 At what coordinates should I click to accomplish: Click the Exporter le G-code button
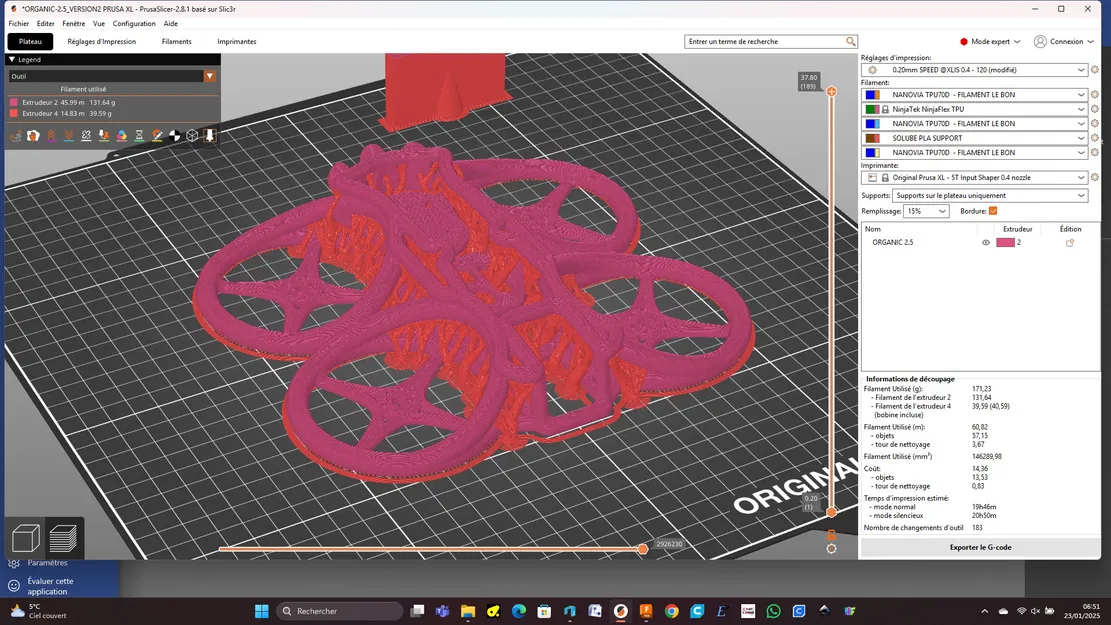(980, 547)
